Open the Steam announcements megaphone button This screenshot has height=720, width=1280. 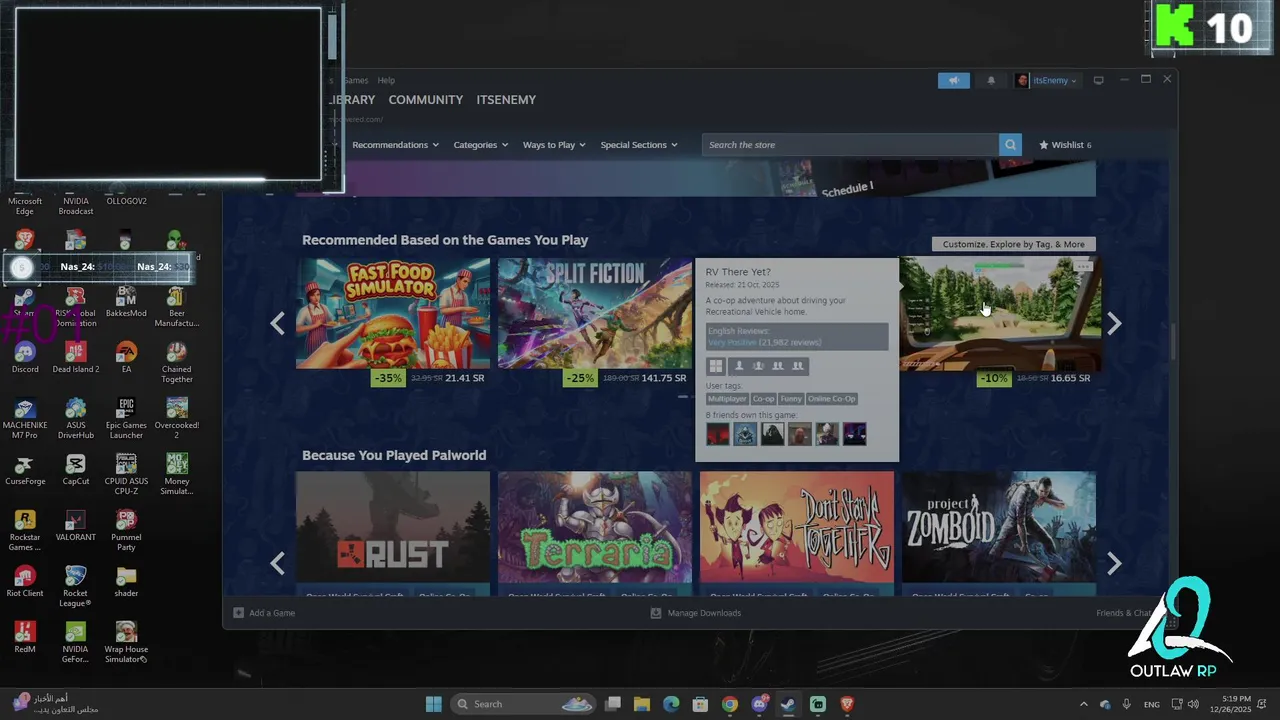coord(953,80)
